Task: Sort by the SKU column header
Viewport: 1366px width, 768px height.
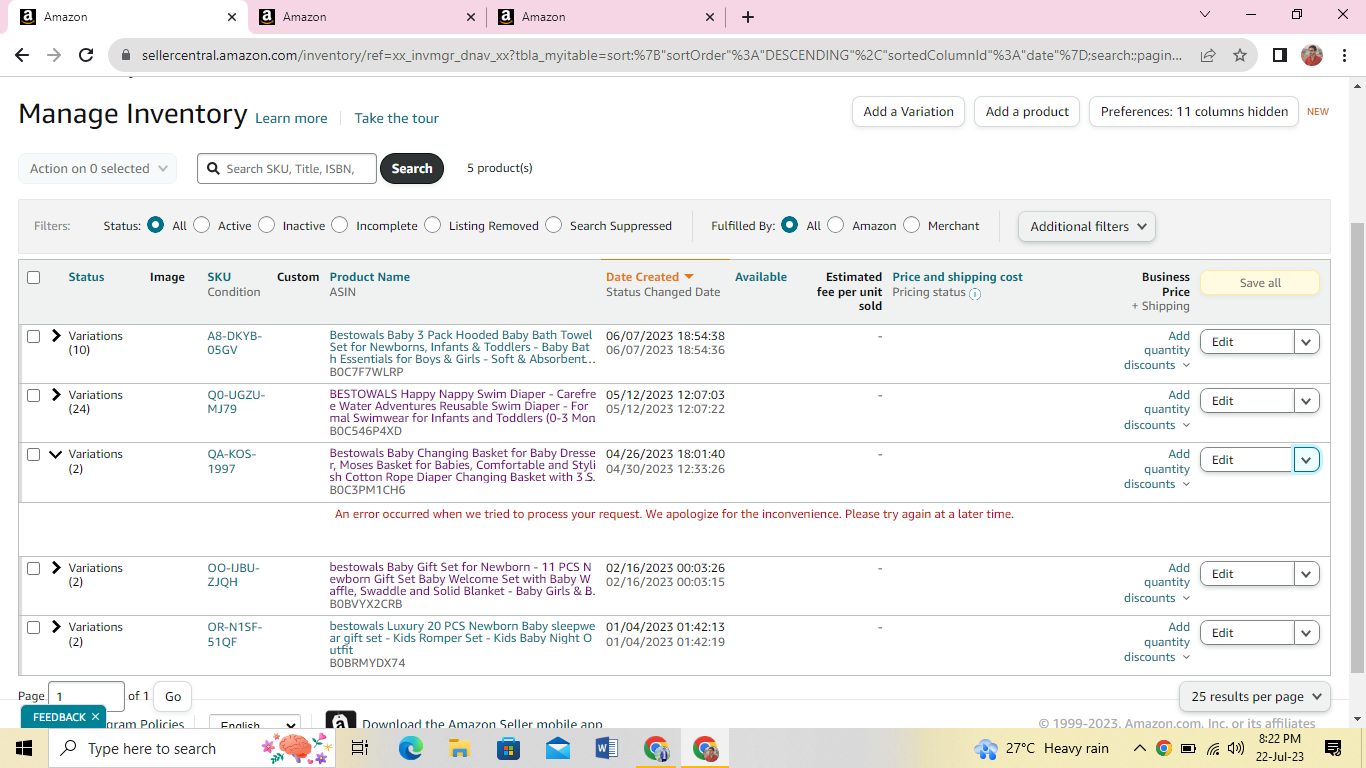Action: [219, 277]
